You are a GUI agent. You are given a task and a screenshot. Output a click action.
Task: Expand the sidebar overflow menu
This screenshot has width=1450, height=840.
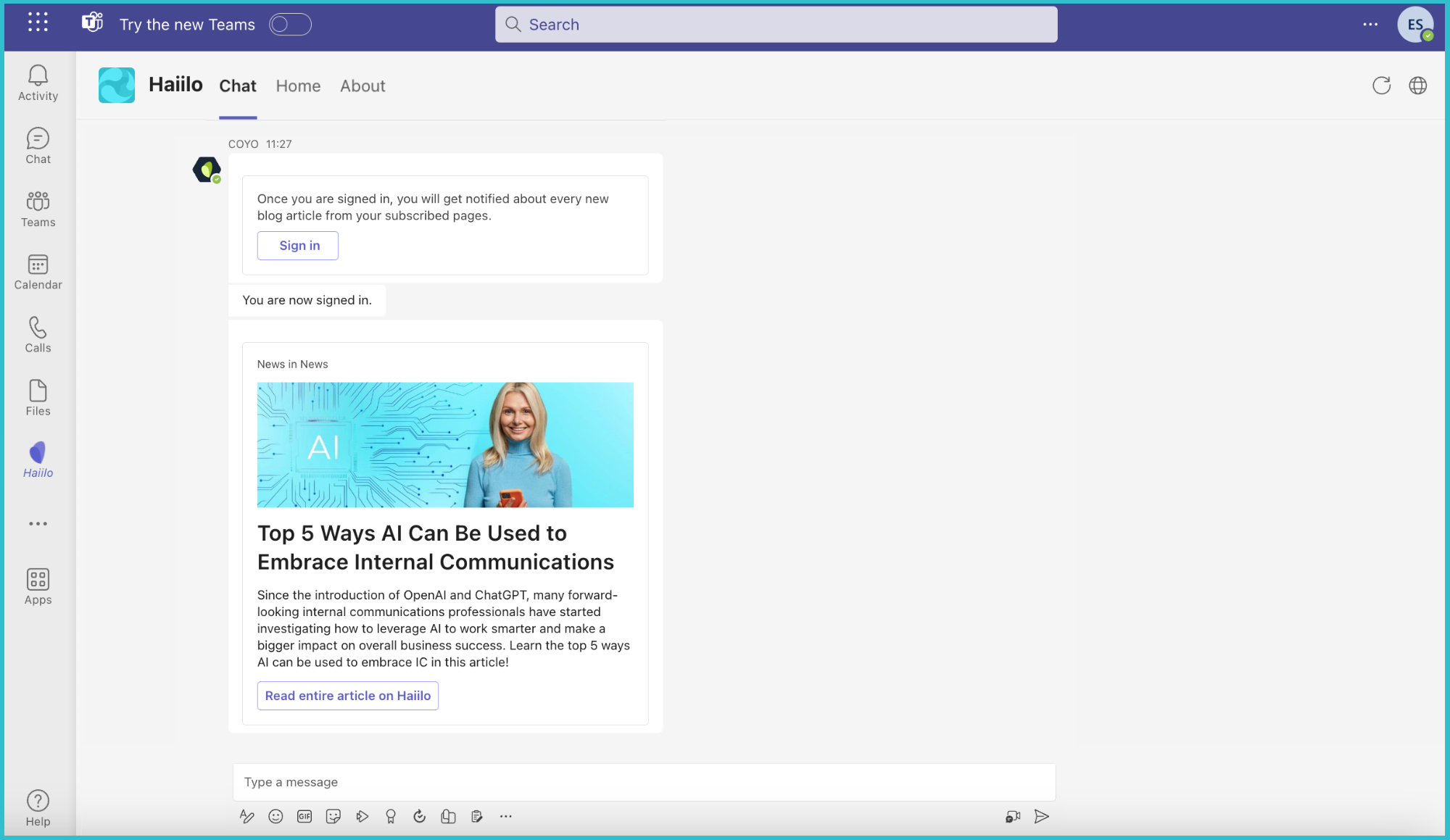pyautogui.click(x=37, y=523)
